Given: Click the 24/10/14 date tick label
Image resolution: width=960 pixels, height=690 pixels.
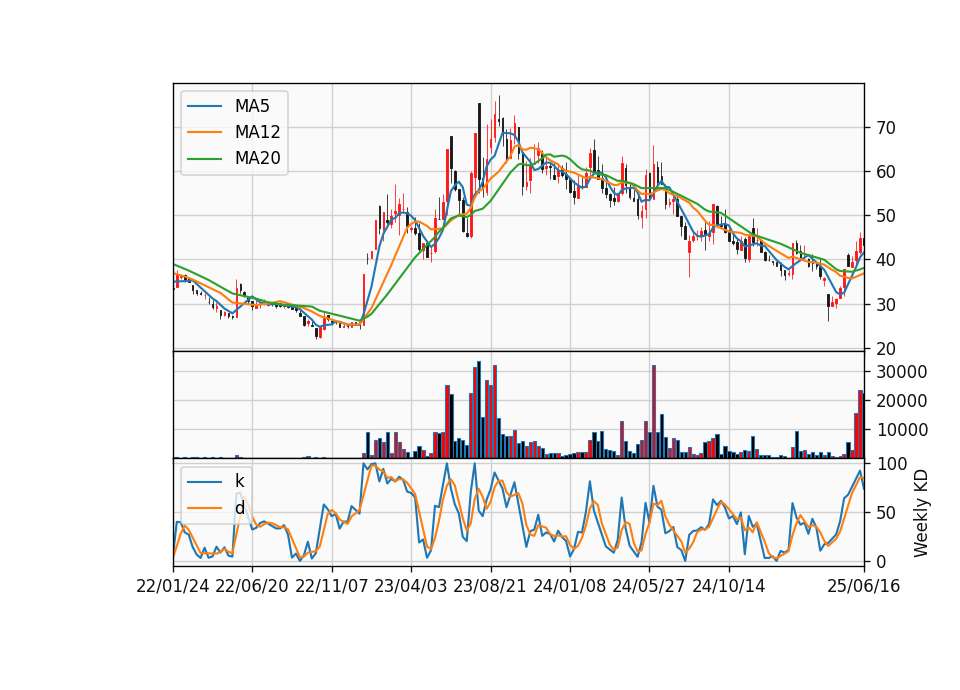Looking at the screenshot, I should coord(729,586).
